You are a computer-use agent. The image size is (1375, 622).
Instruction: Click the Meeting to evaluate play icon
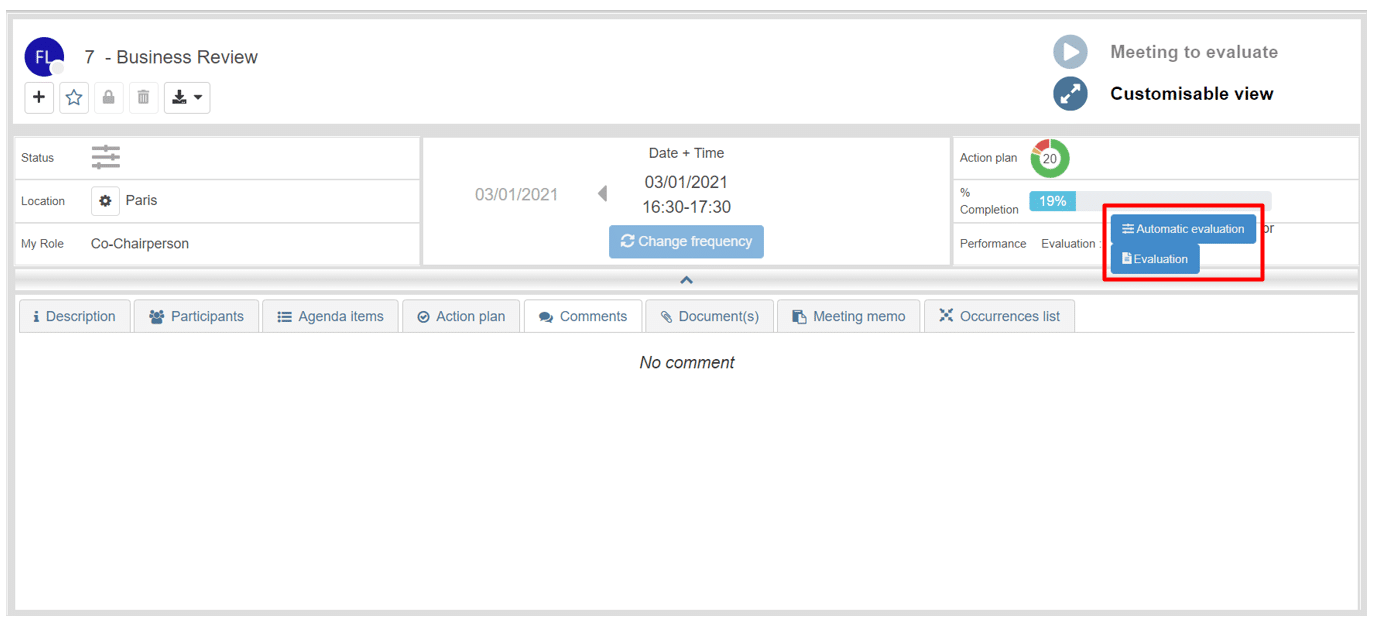[x=1070, y=52]
